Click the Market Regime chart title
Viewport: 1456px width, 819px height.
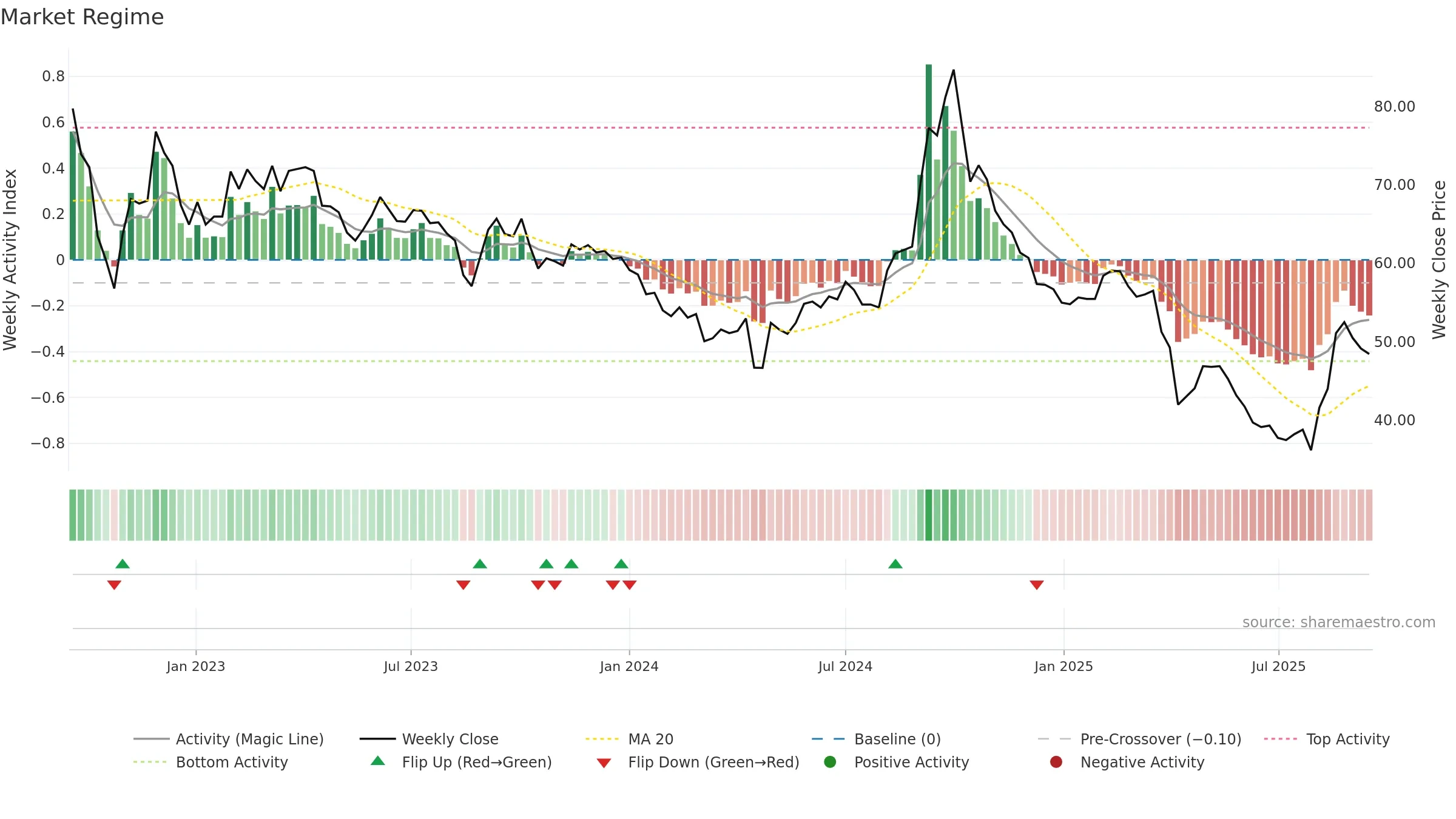[82, 17]
